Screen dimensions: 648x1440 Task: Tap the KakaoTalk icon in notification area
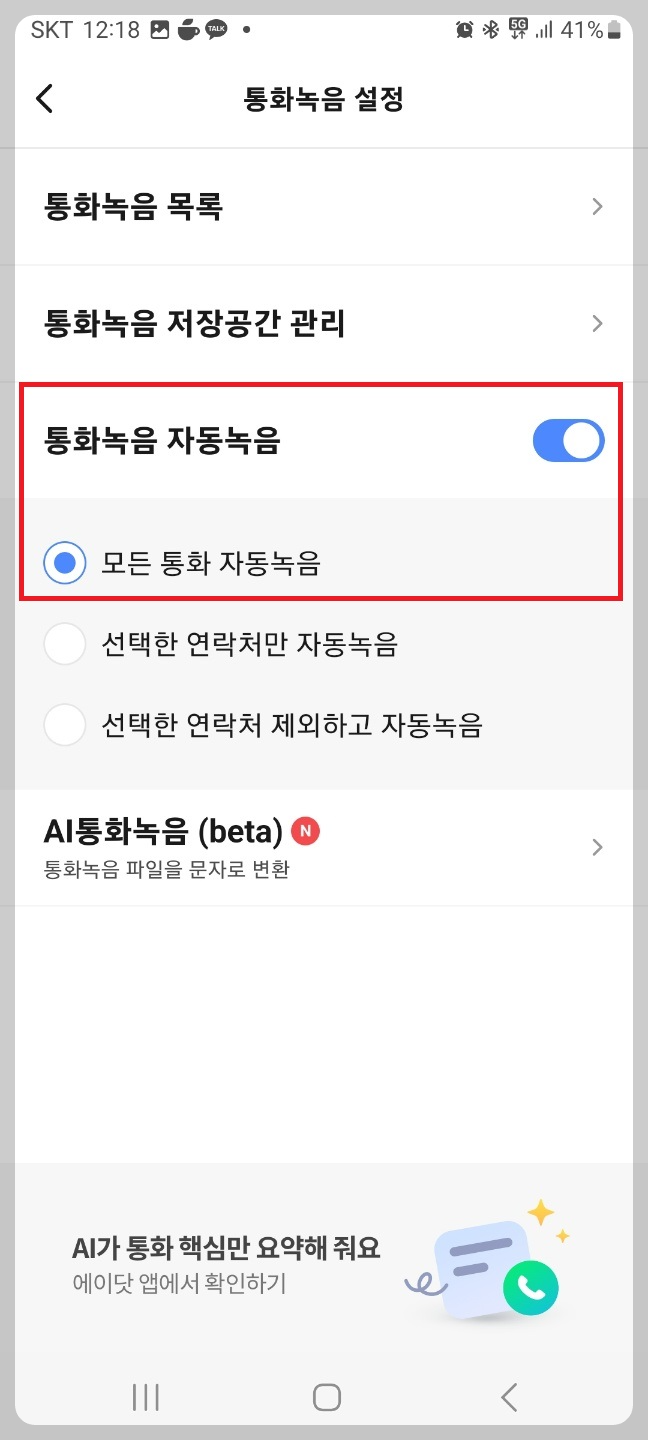point(215,30)
